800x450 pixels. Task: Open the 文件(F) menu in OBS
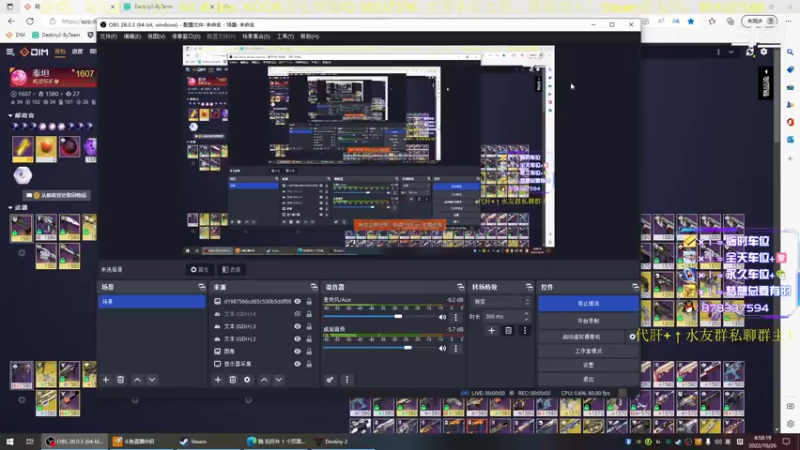click(x=108, y=37)
